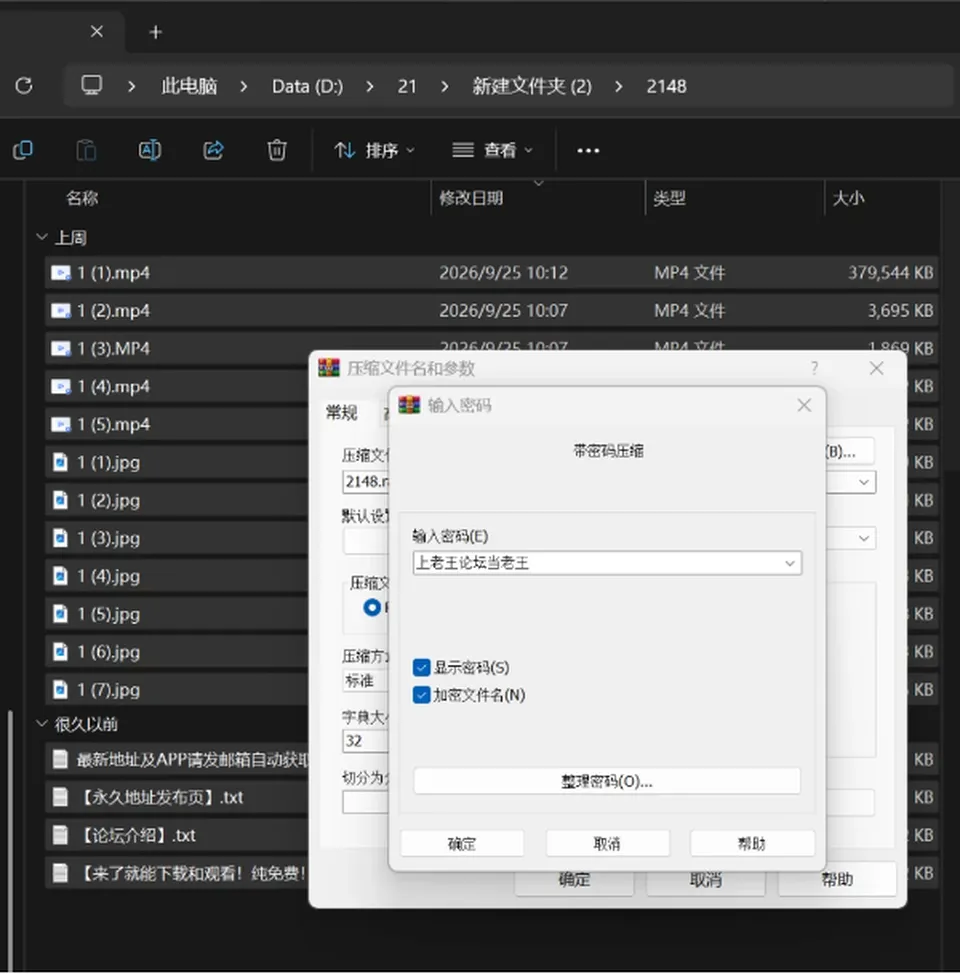Click the dictionary size field showing 32

coord(365,740)
